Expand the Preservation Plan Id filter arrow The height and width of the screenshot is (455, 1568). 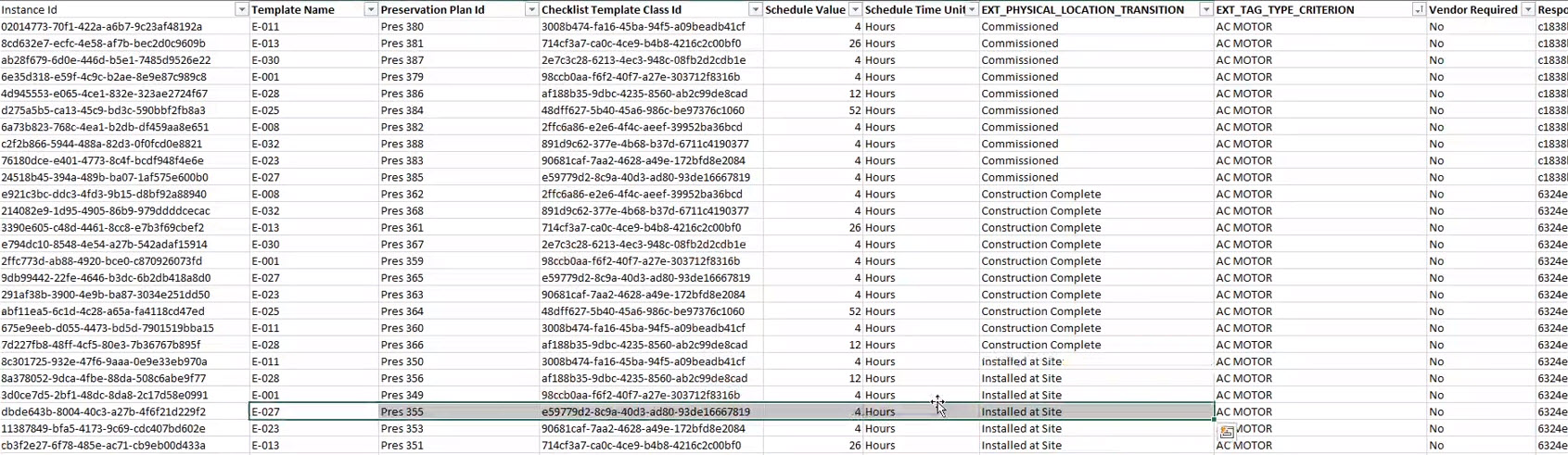point(531,10)
